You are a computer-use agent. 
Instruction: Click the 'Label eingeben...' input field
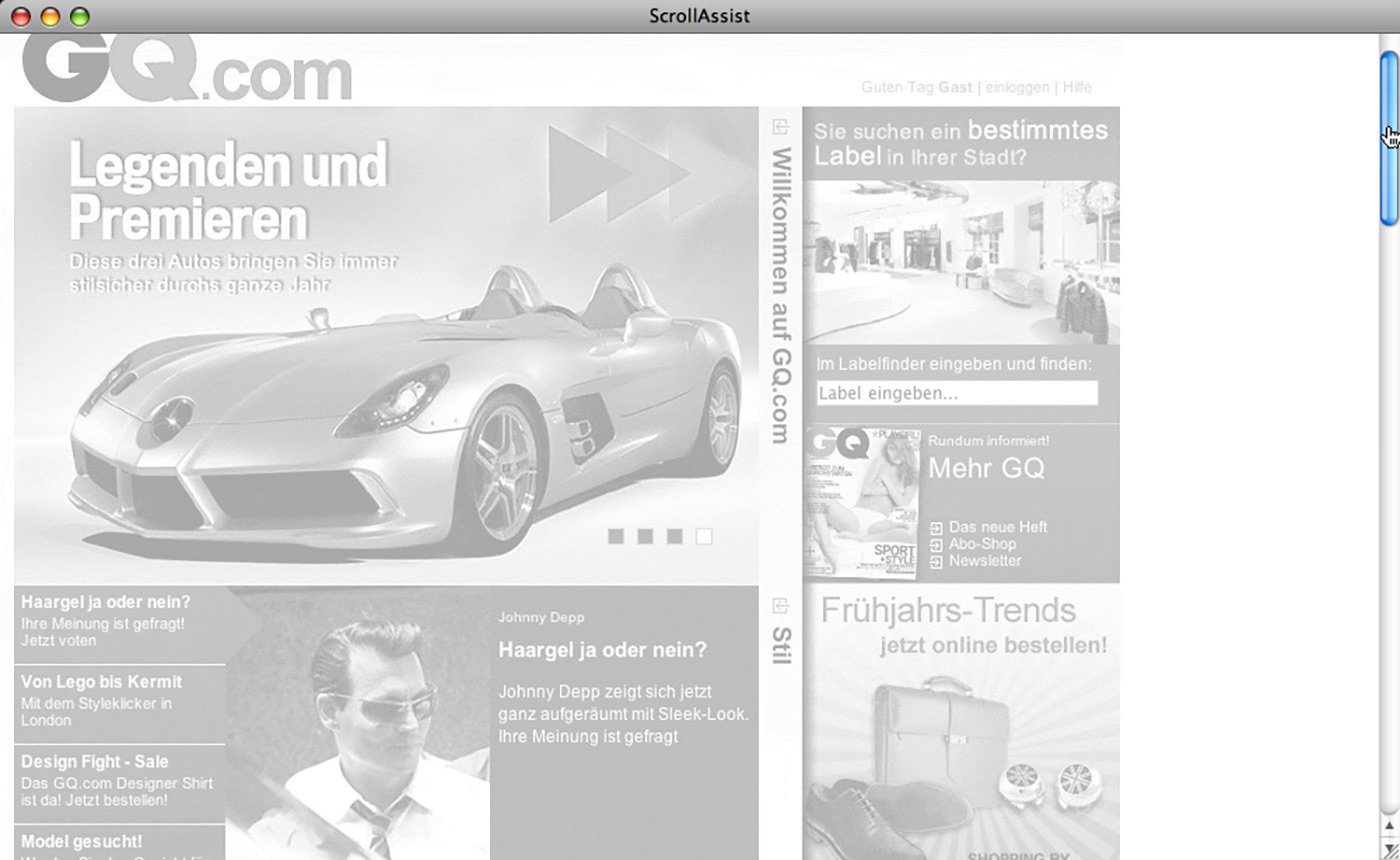pos(957,393)
